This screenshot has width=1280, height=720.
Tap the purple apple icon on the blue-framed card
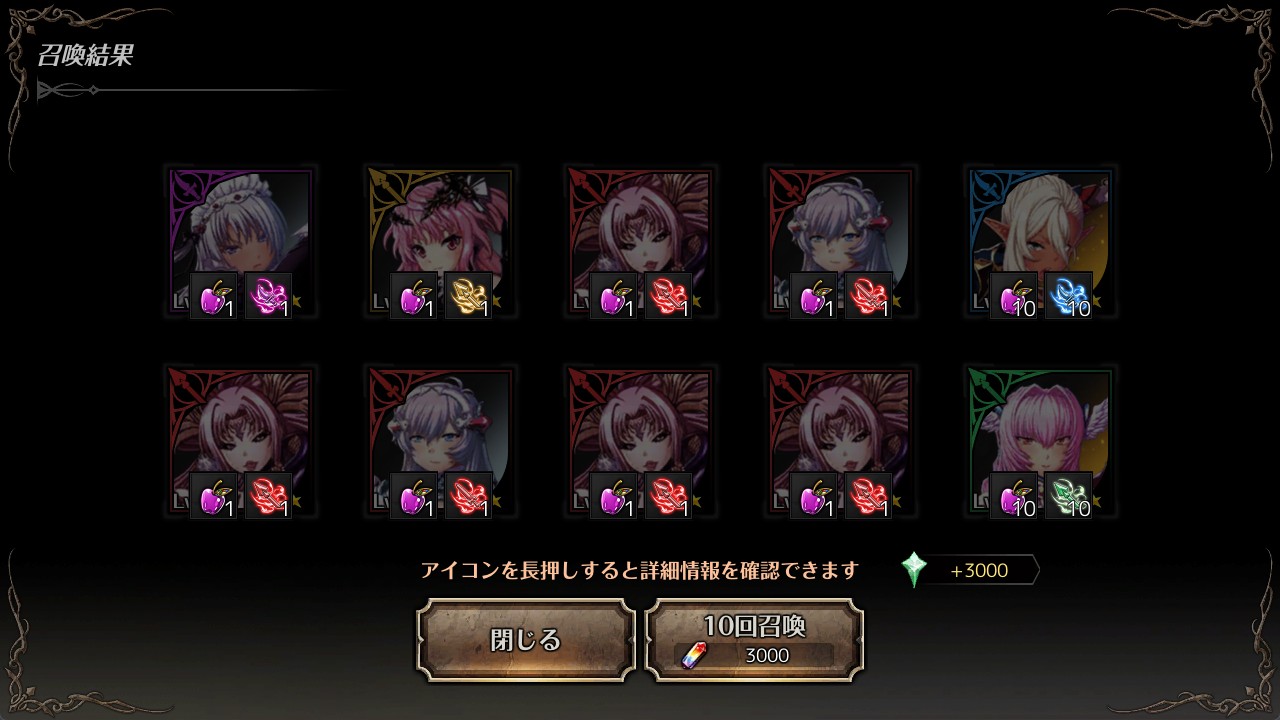tap(1013, 296)
